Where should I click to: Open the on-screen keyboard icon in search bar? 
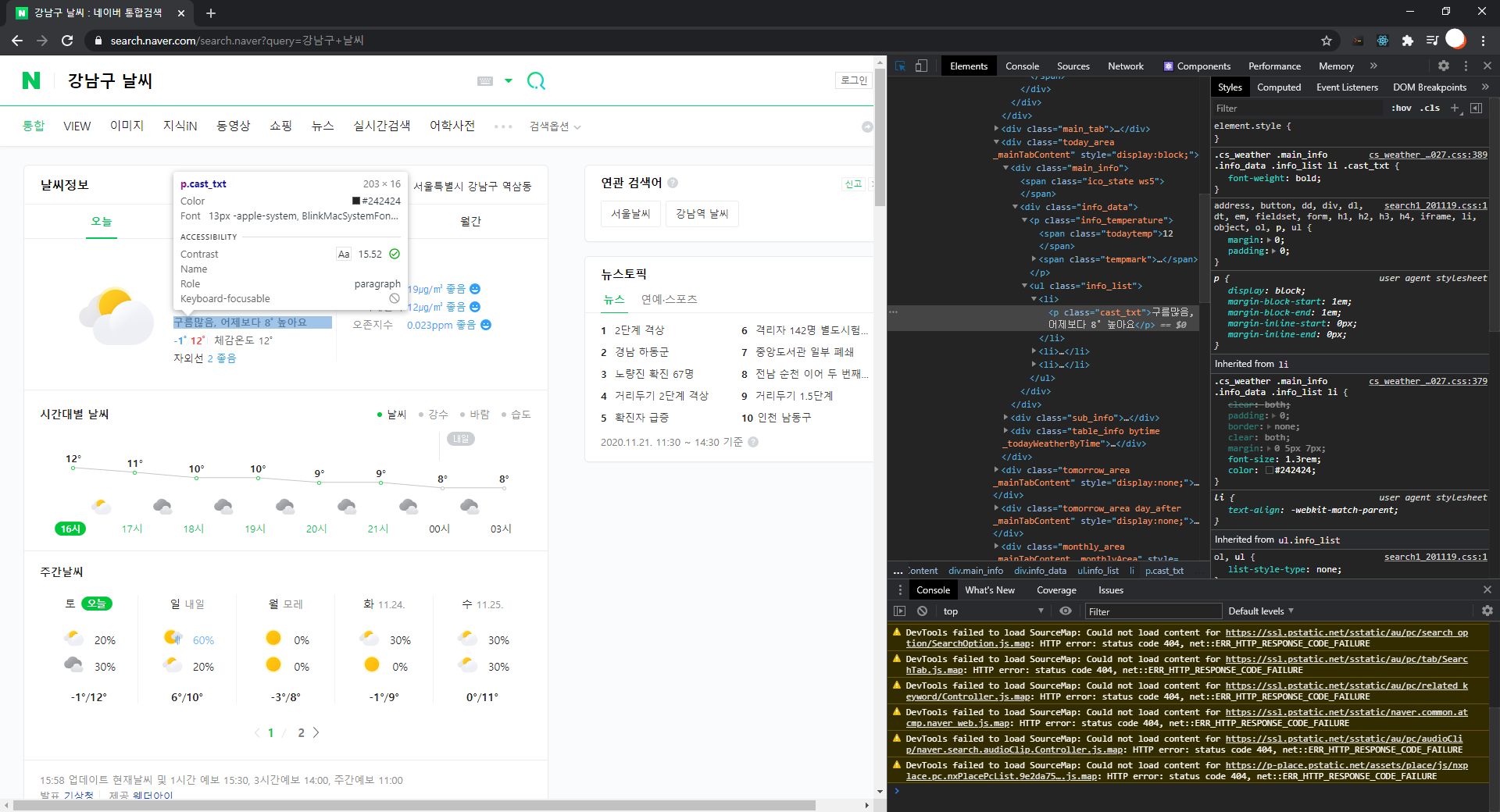click(x=485, y=81)
